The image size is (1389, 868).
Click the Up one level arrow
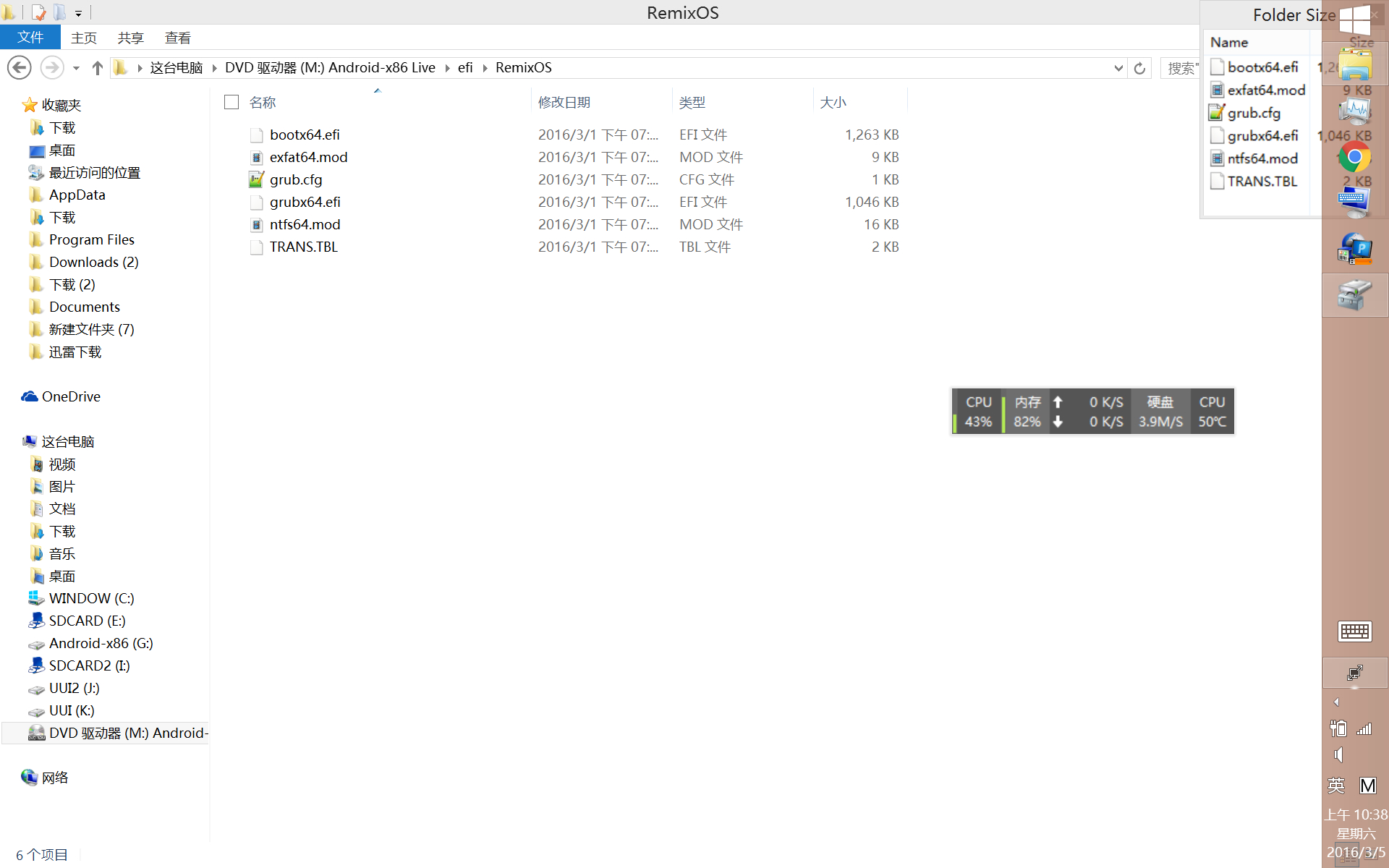(x=98, y=68)
